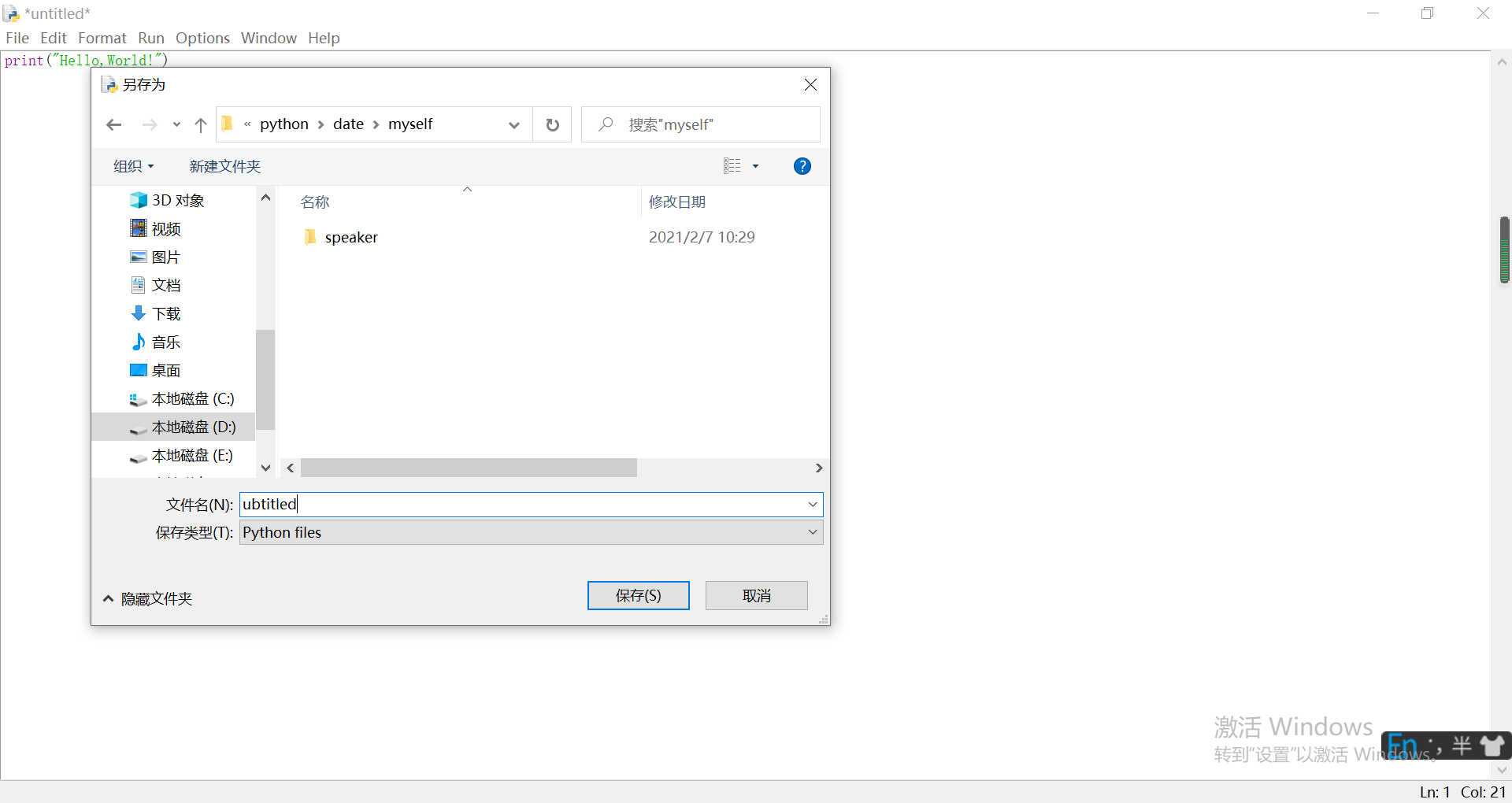Open the help question mark icon
Screen dimensions: 1512x803
[x=802, y=166]
